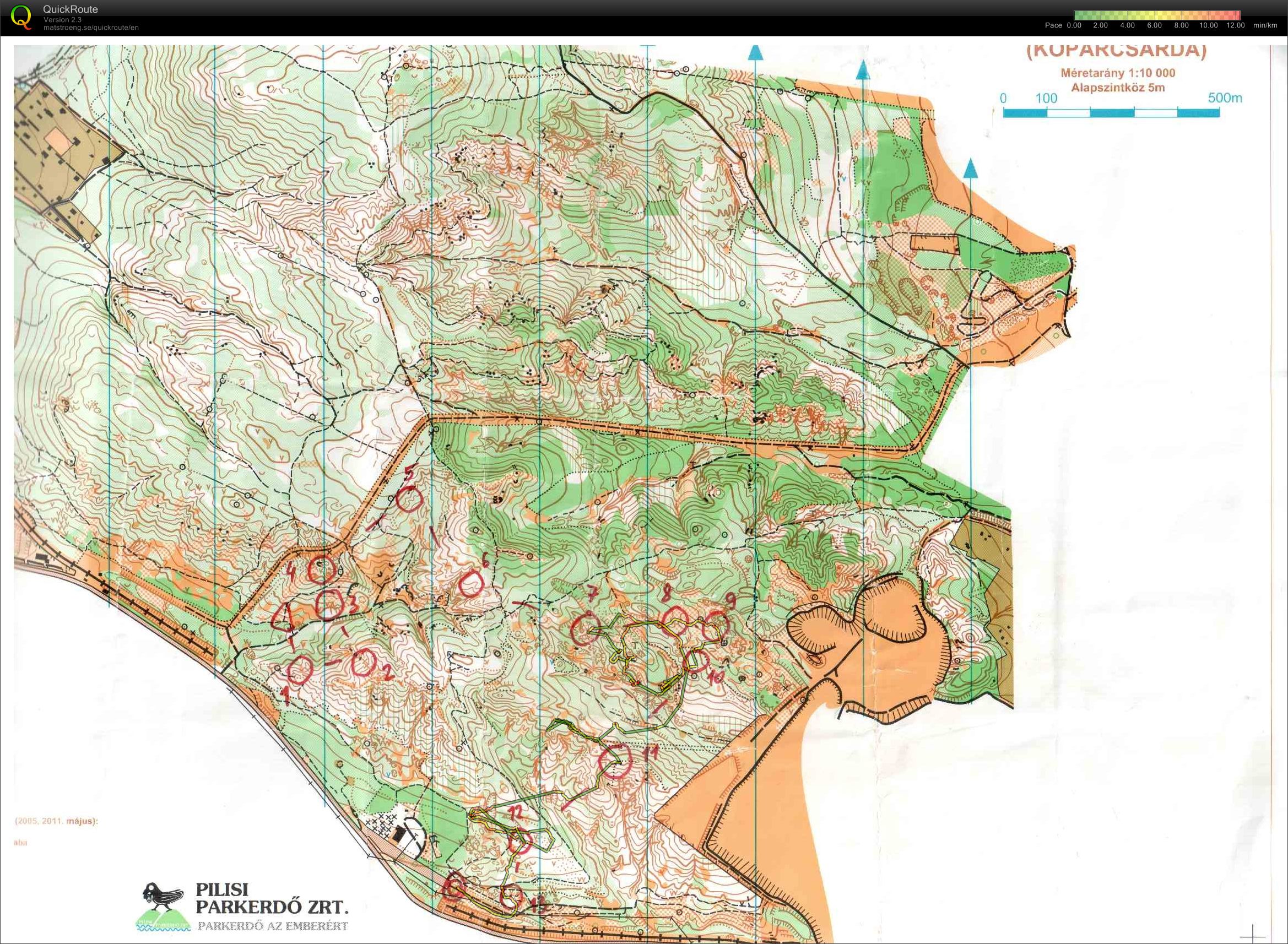Screen dimensions: 1288x944
Task: Click control circle 1
Action: (300, 671)
